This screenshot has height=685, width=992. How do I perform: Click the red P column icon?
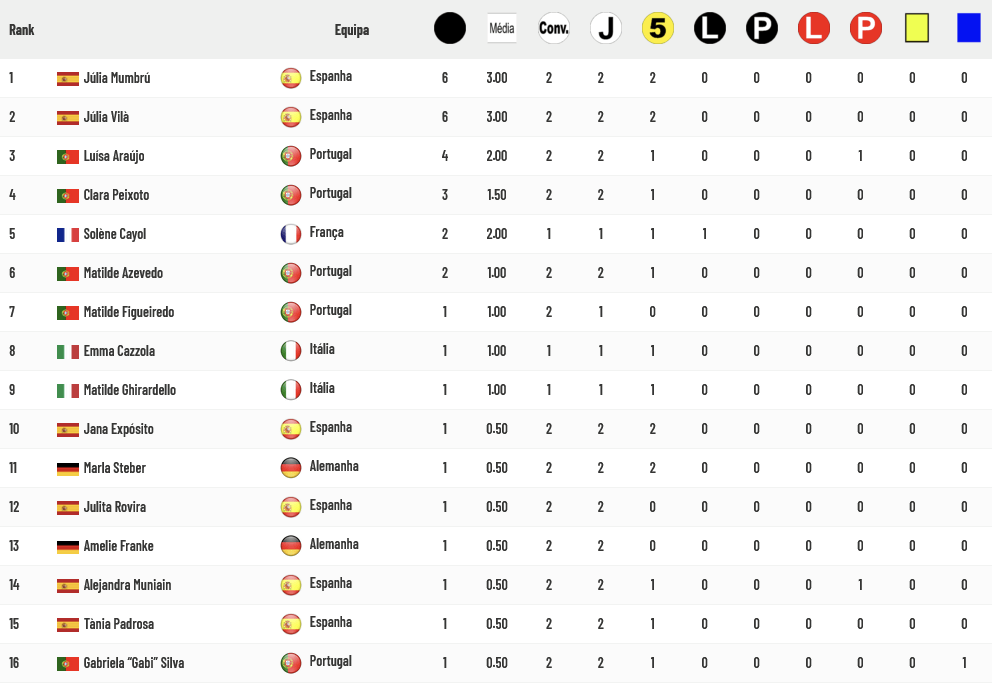click(865, 28)
